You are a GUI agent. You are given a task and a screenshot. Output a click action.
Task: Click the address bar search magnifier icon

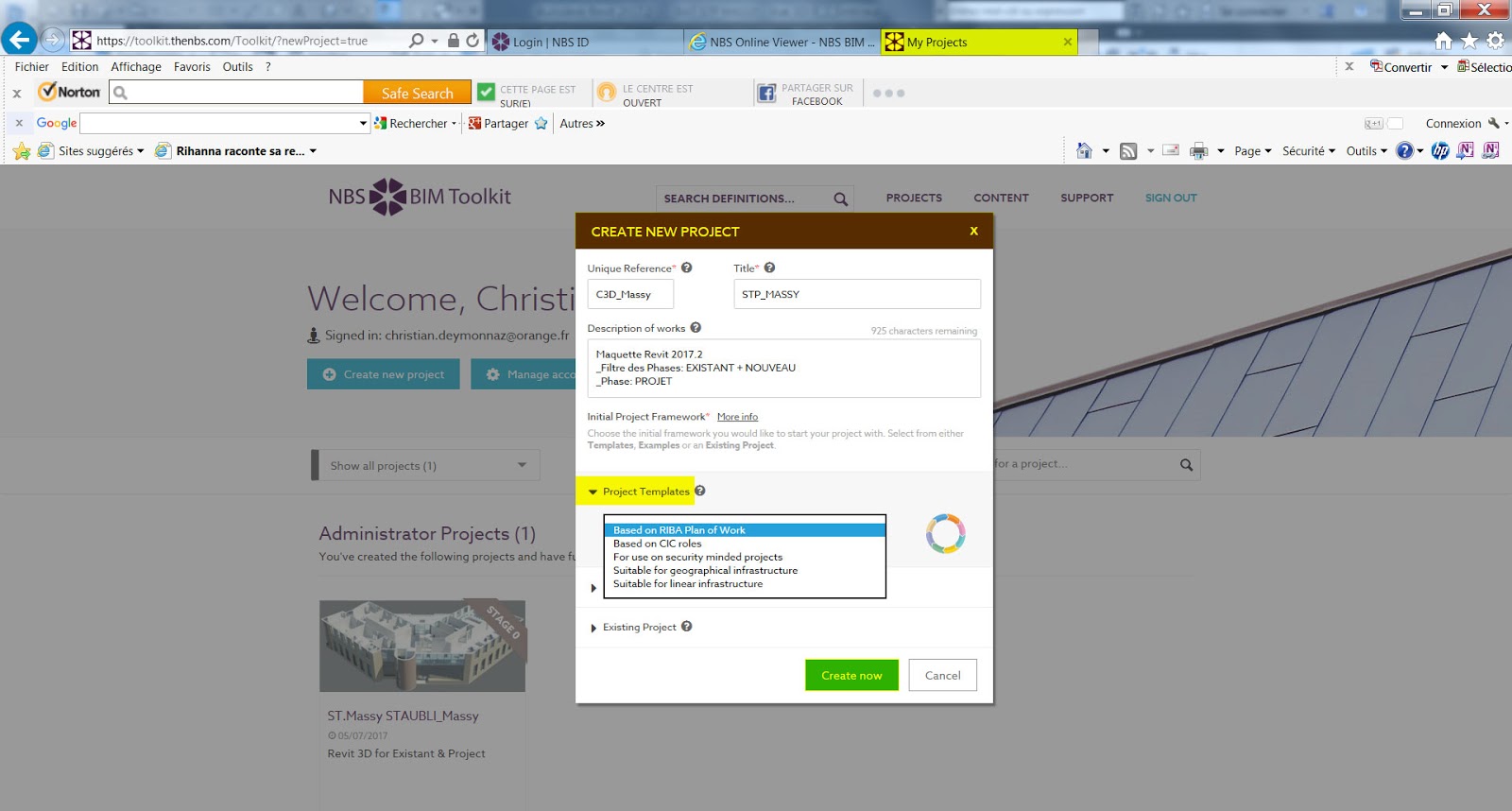click(x=416, y=41)
